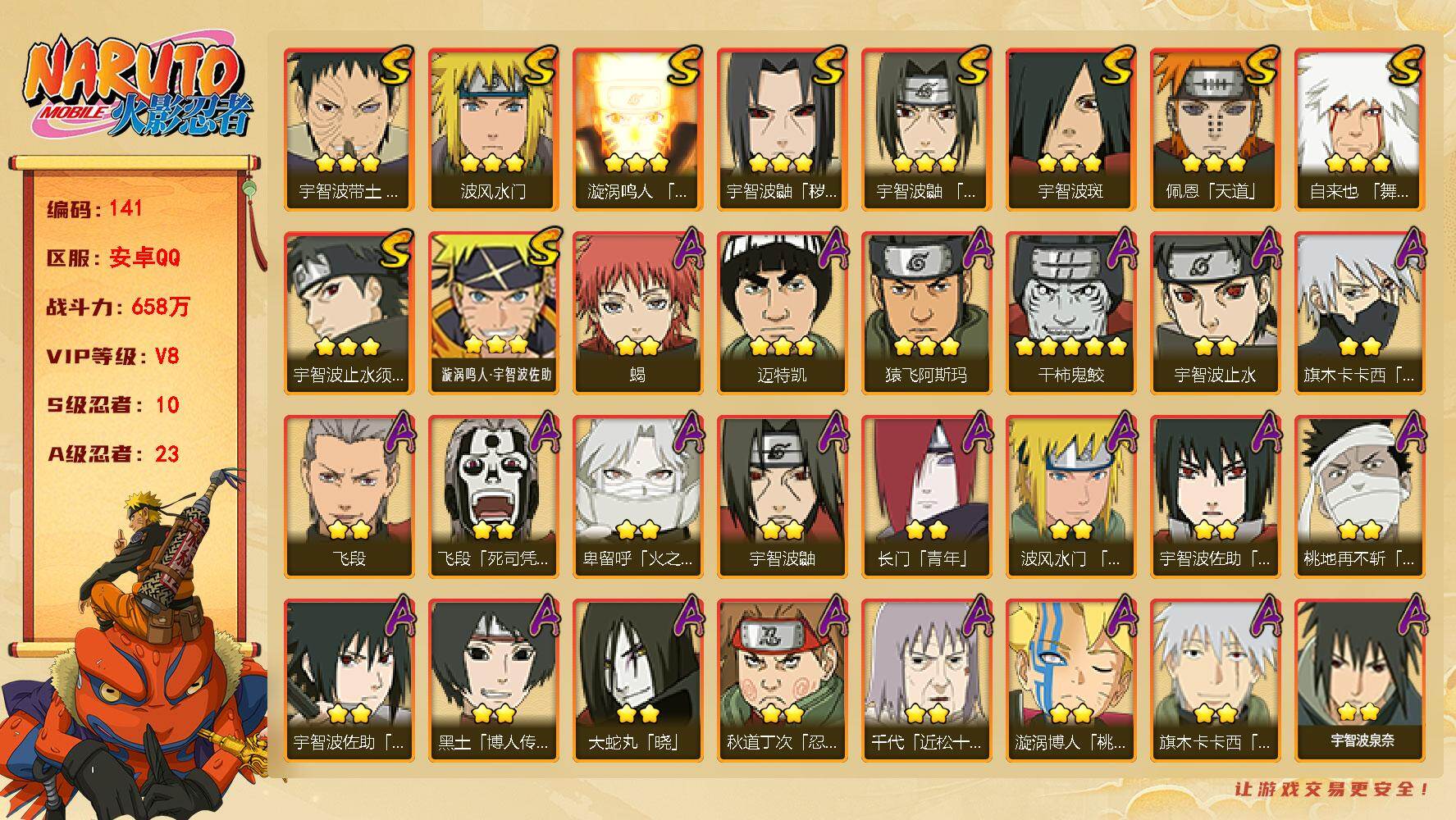Open the 佩恩「天道」 ninja card
Viewport: 1456px width, 820px height.
click(1215, 129)
